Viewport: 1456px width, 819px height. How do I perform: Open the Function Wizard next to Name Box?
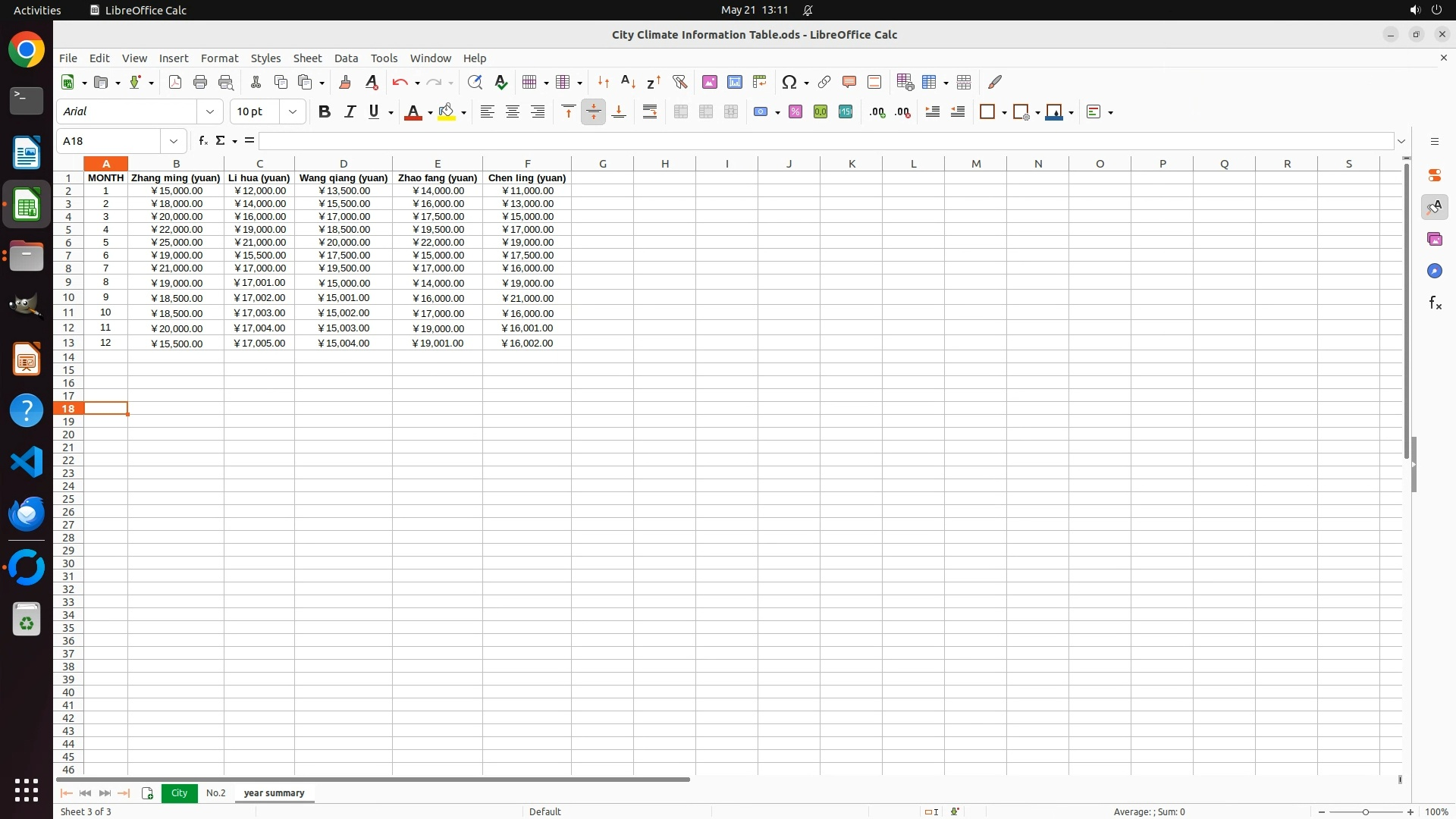pyautogui.click(x=202, y=141)
